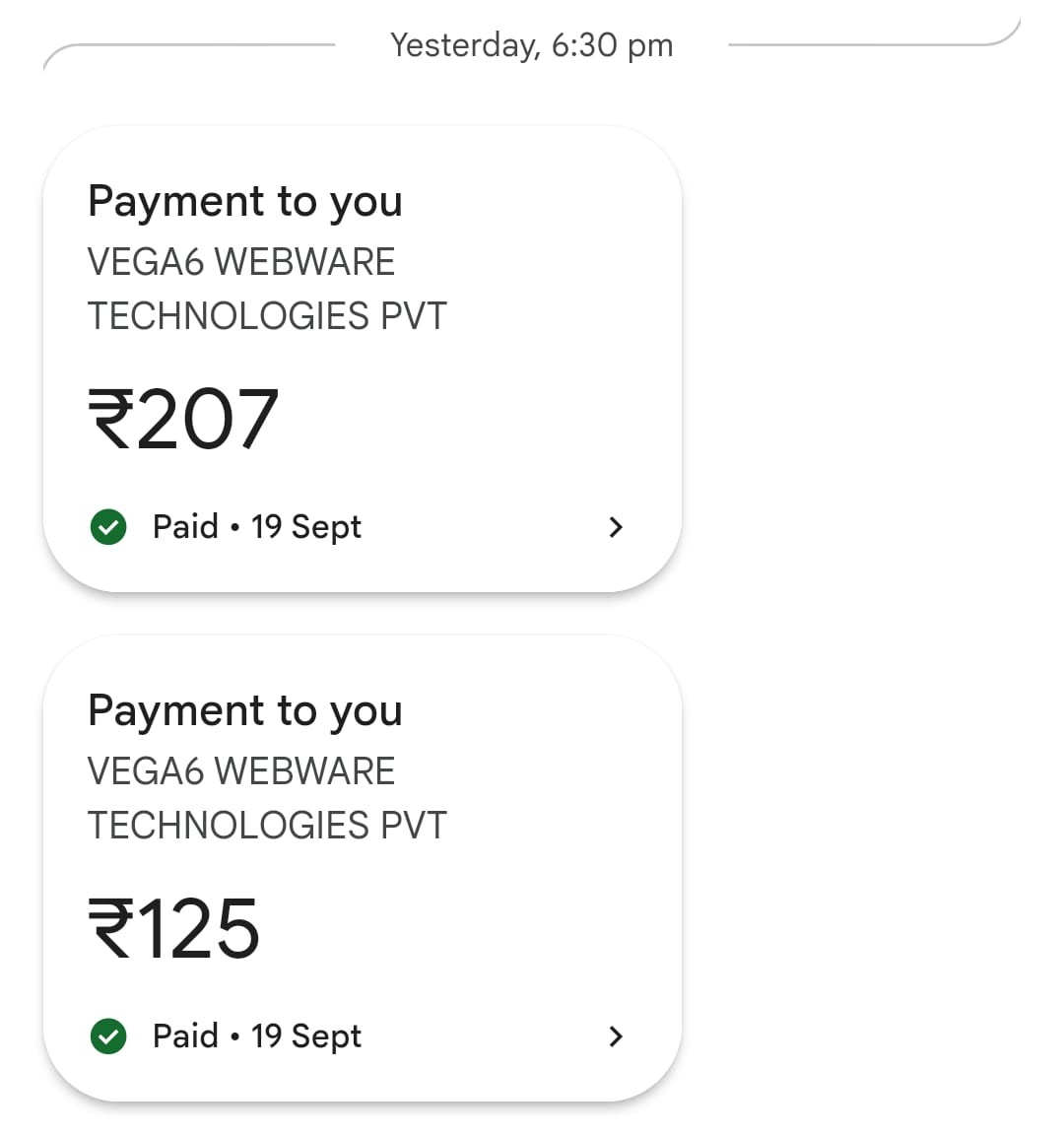Click "19 Sept" date on ₹207 card
1064x1135 pixels.
pyautogui.click(x=306, y=527)
